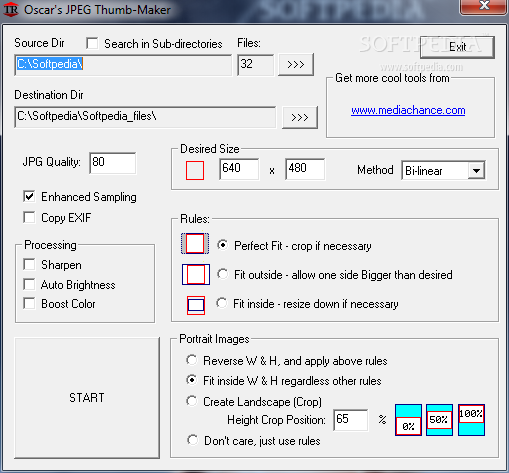Click the JPG Quality field
The image size is (509, 473).
pos(113,163)
